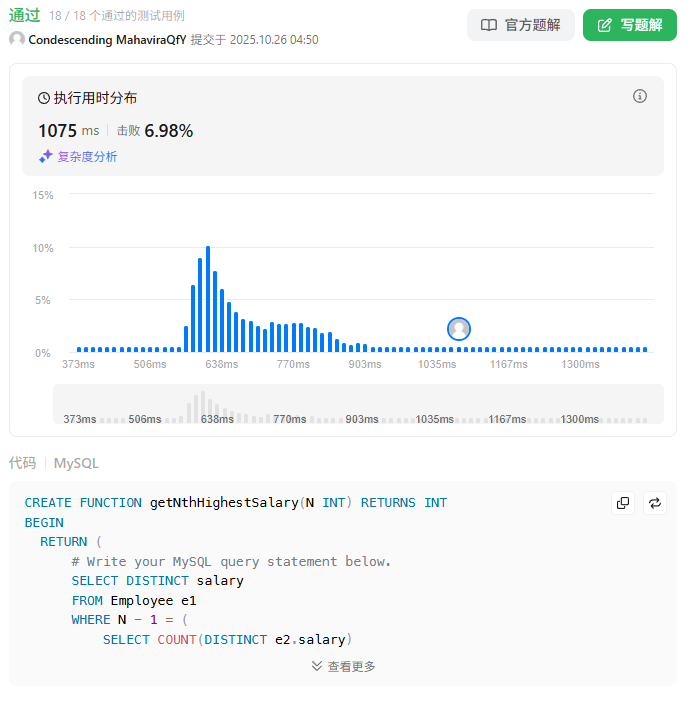Click the pencil icon in 写题解

click(x=604, y=25)
